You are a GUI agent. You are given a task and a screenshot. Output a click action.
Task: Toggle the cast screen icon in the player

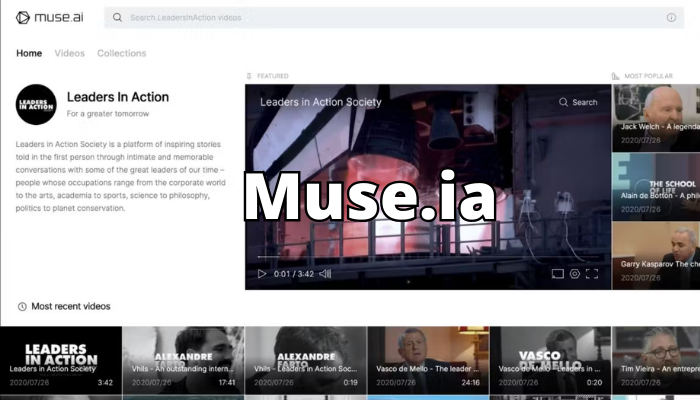pyautogui.click(x=558, y=274)
